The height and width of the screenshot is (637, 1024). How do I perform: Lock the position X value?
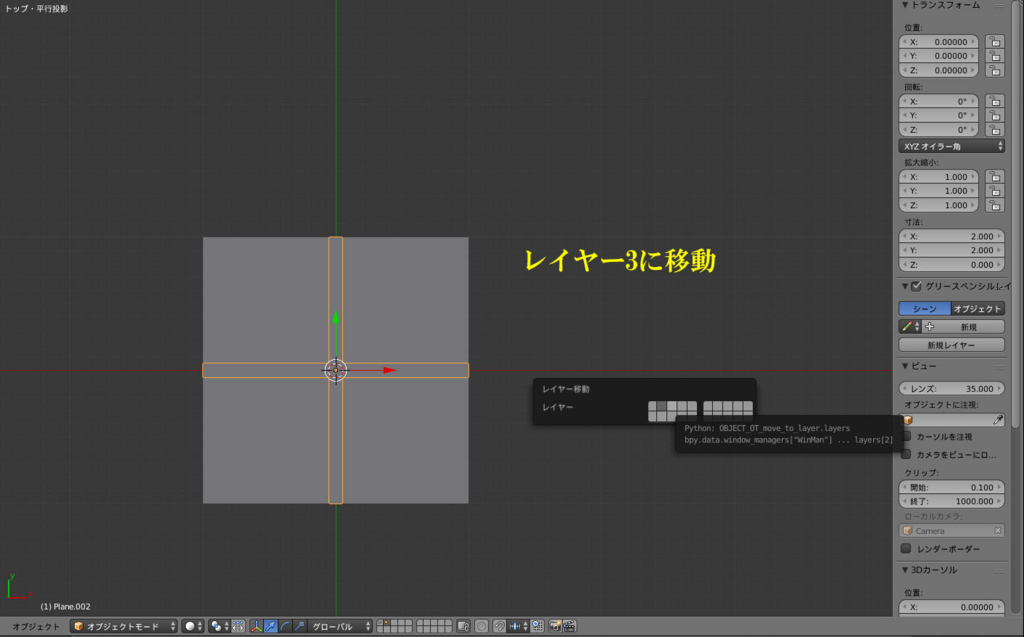pos(995,42)
